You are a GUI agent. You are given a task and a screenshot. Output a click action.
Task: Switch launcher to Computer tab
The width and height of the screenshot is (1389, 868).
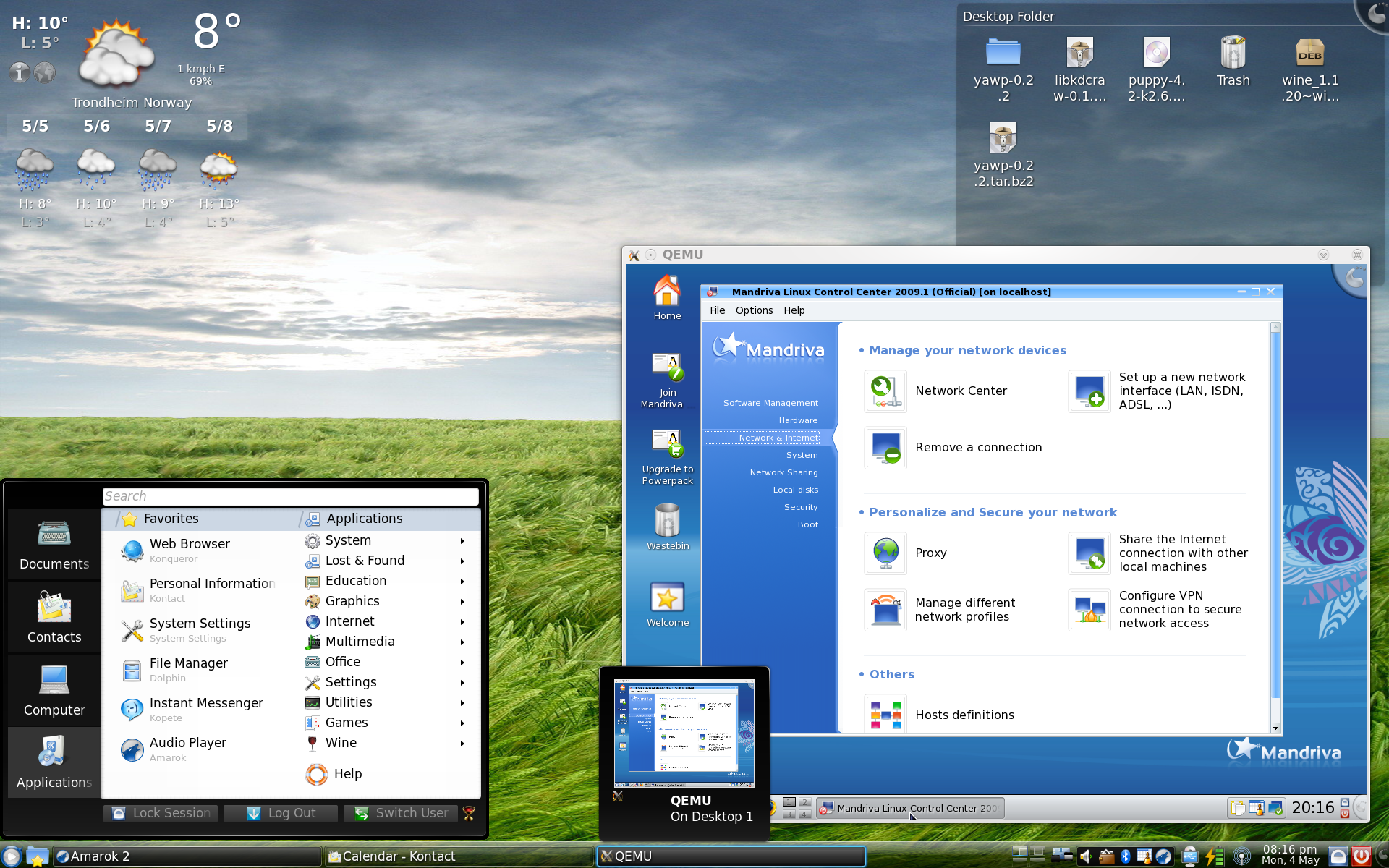(x=54, y=691)
